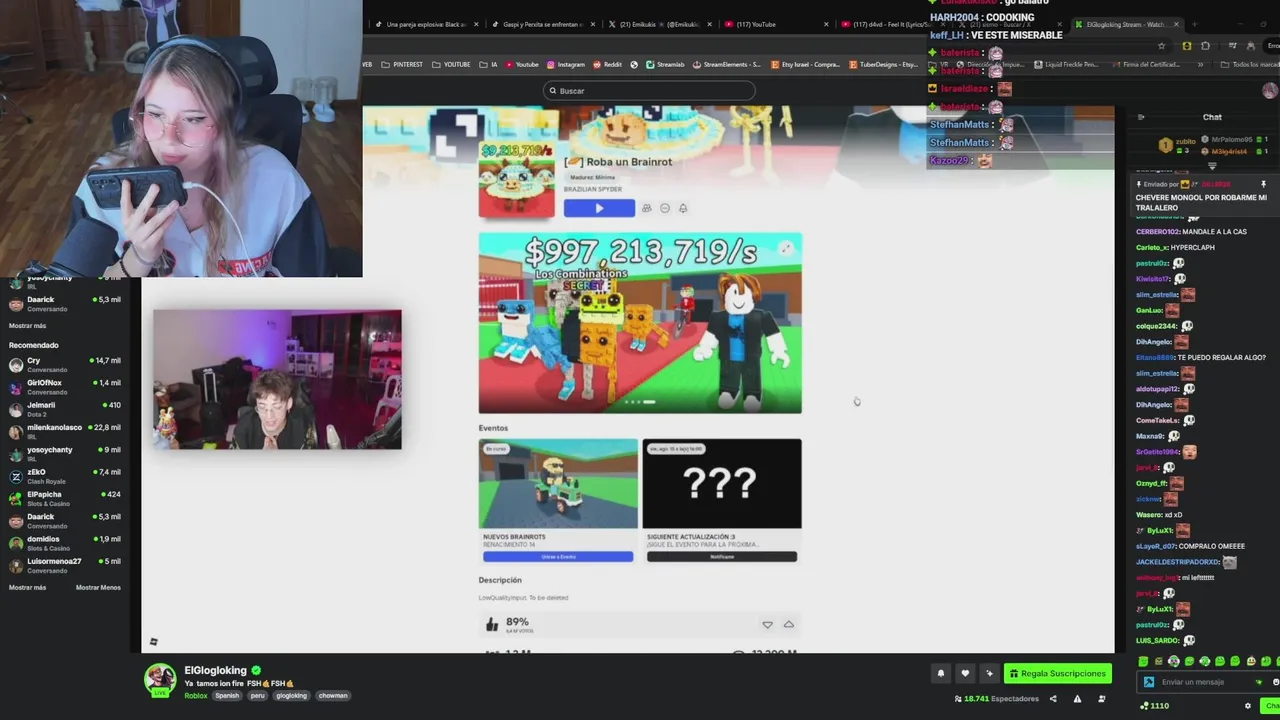Screen dimensions: 1280x720
Task: Toggle follow with the heart button
Action: [x=965, y=674]
